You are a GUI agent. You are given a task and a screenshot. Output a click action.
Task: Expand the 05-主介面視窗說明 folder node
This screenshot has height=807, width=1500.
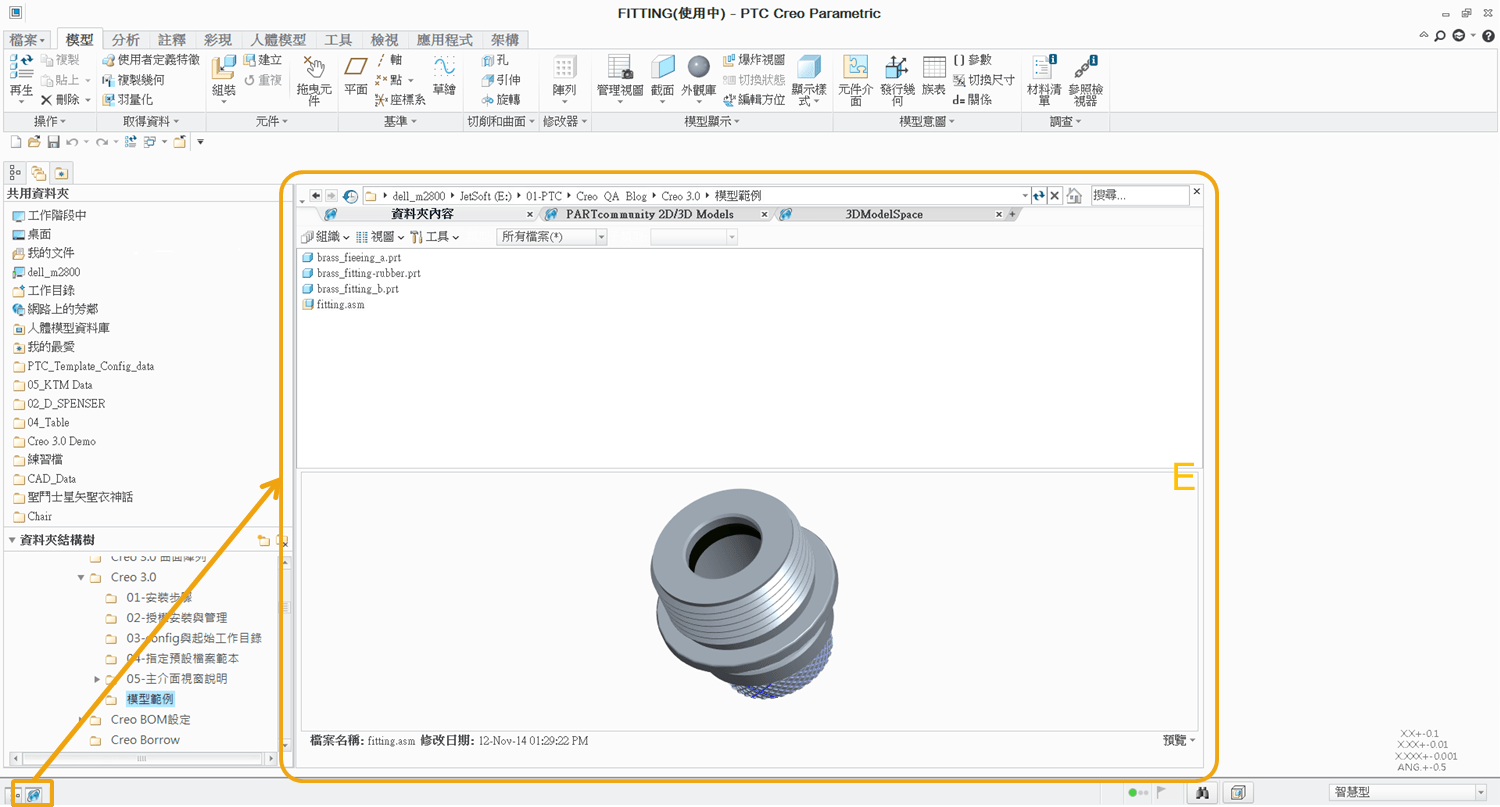(97, 679)
